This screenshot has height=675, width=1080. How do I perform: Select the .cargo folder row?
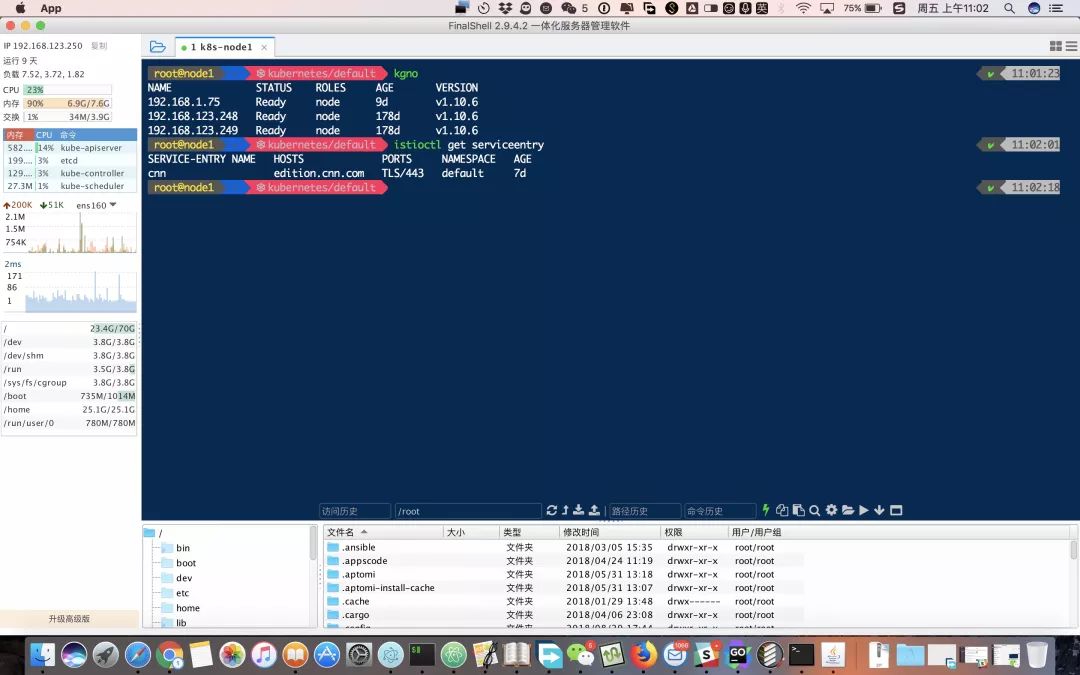point(565,615)
